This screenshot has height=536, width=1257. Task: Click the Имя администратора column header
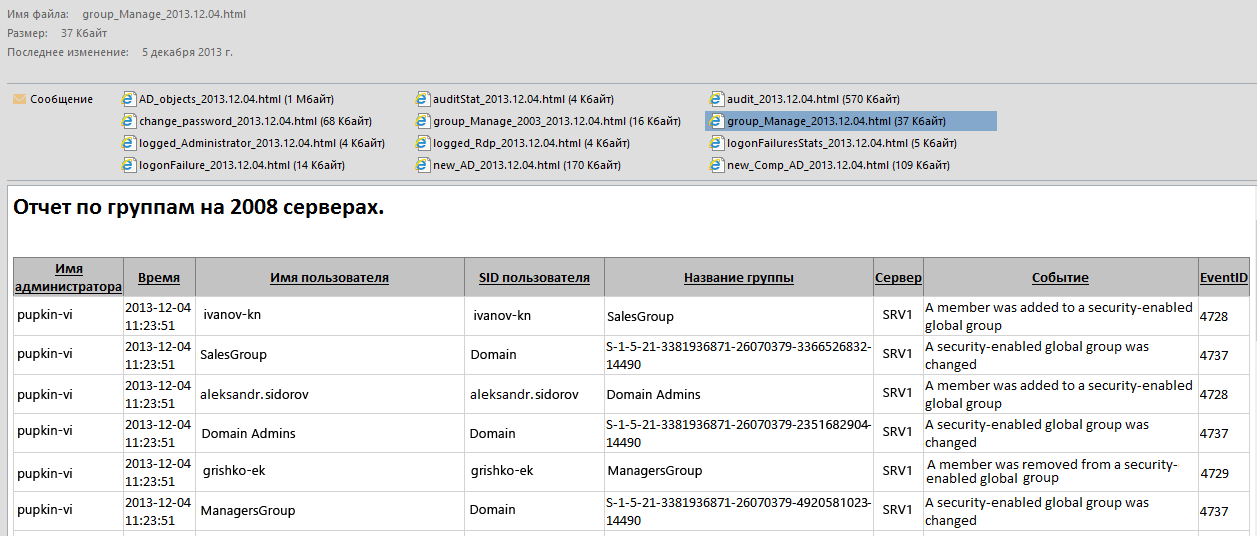pos(68,277)
